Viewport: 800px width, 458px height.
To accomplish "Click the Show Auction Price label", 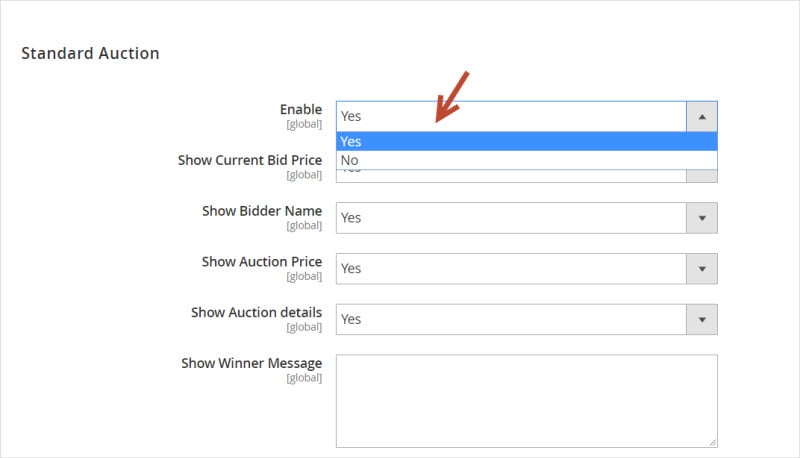I will point(262,262).
